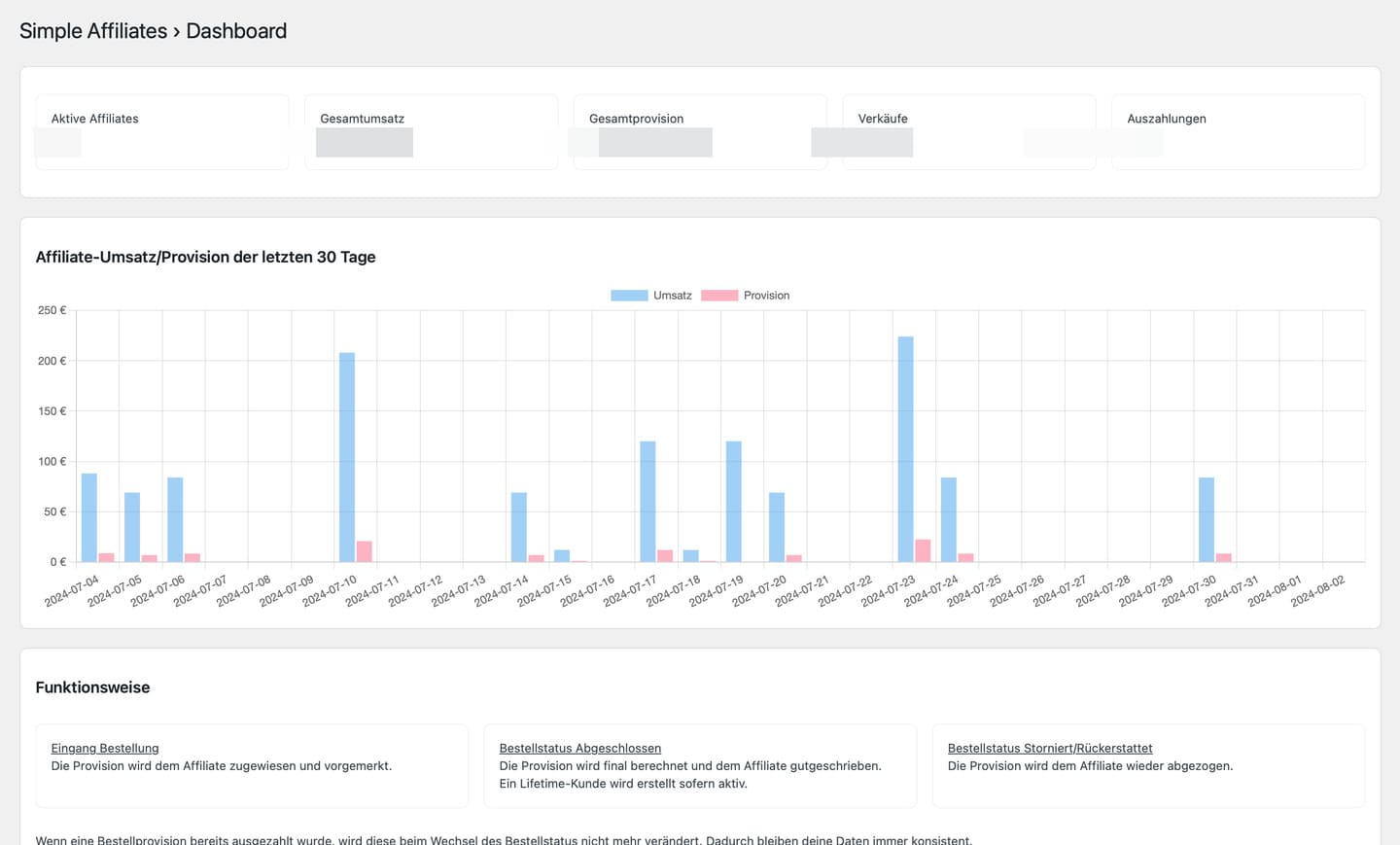This screenshot has width=1400, height=845.
Task: Click the Umsatz bar for 2024-07-04
Action: [x=89, y=517]
